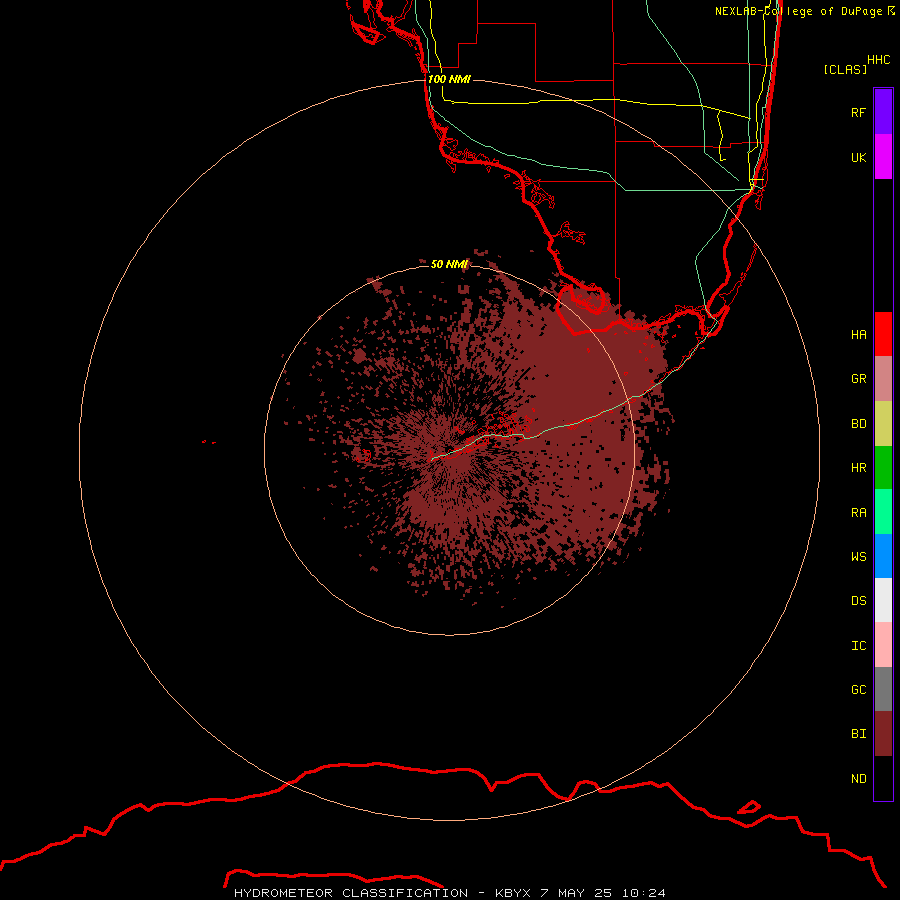Choose the DS white legend swatch
The width and height of the screenshot is (900, 900).
(x=883, y=600)
